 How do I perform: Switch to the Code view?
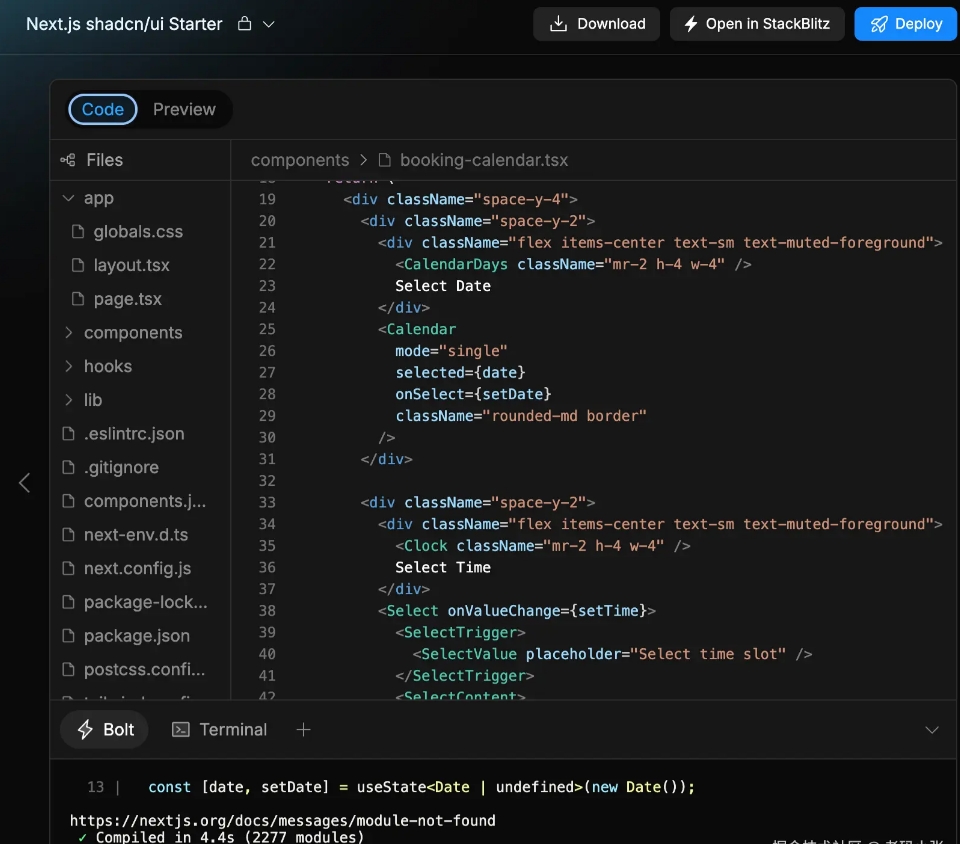tap(103, 110)
